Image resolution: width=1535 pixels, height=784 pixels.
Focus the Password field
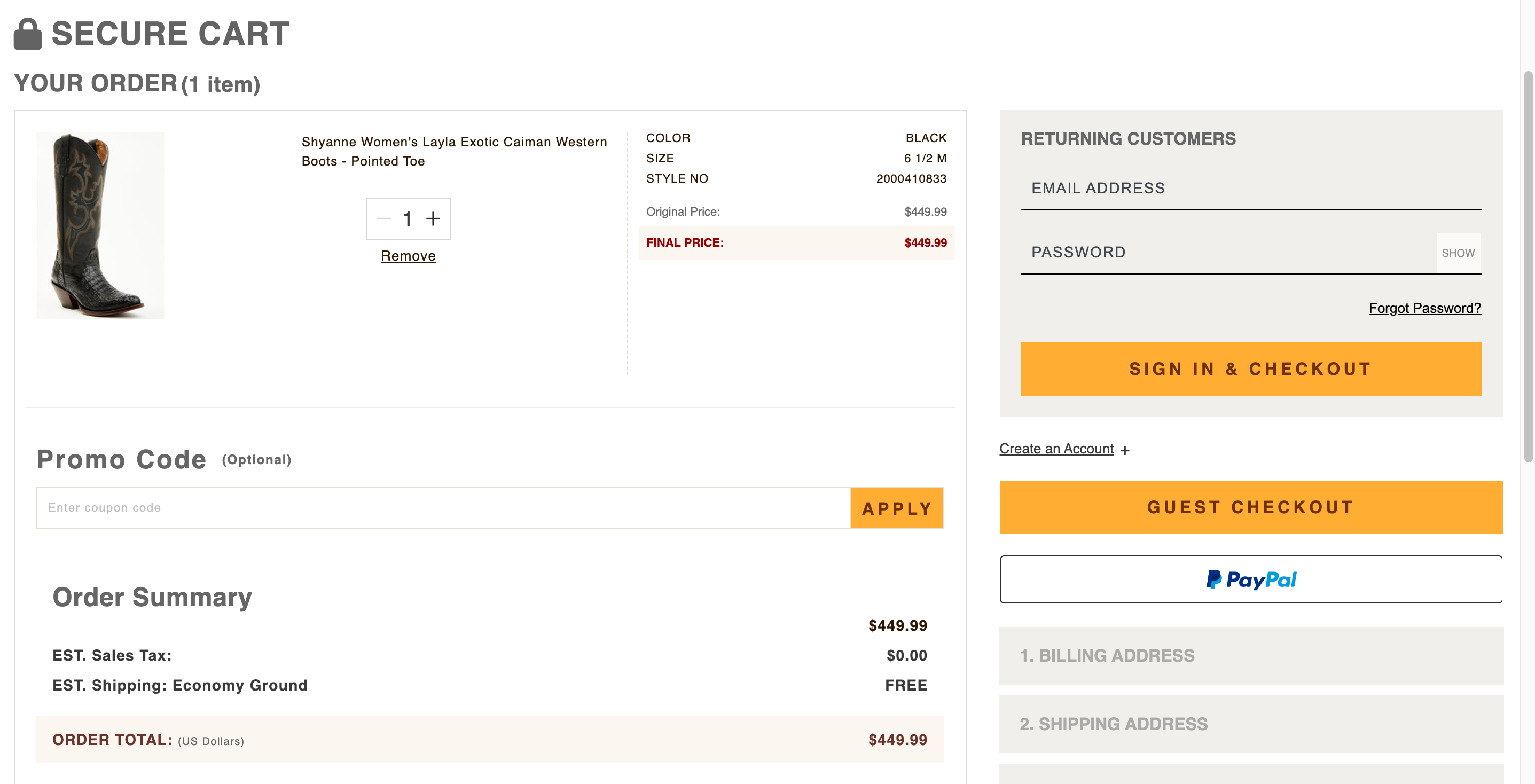(x=1228, y=253)
